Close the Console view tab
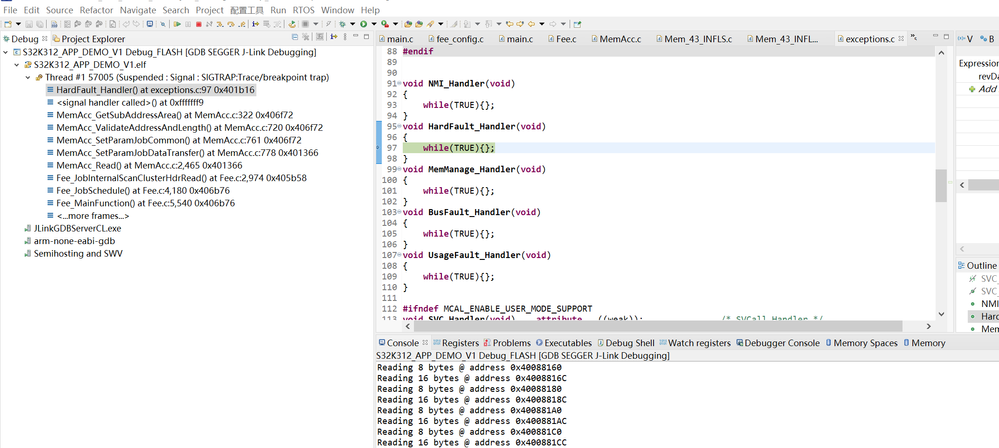The width and height of the screenshot is (999, 448). pyautogui.click(x=426, y=343)
